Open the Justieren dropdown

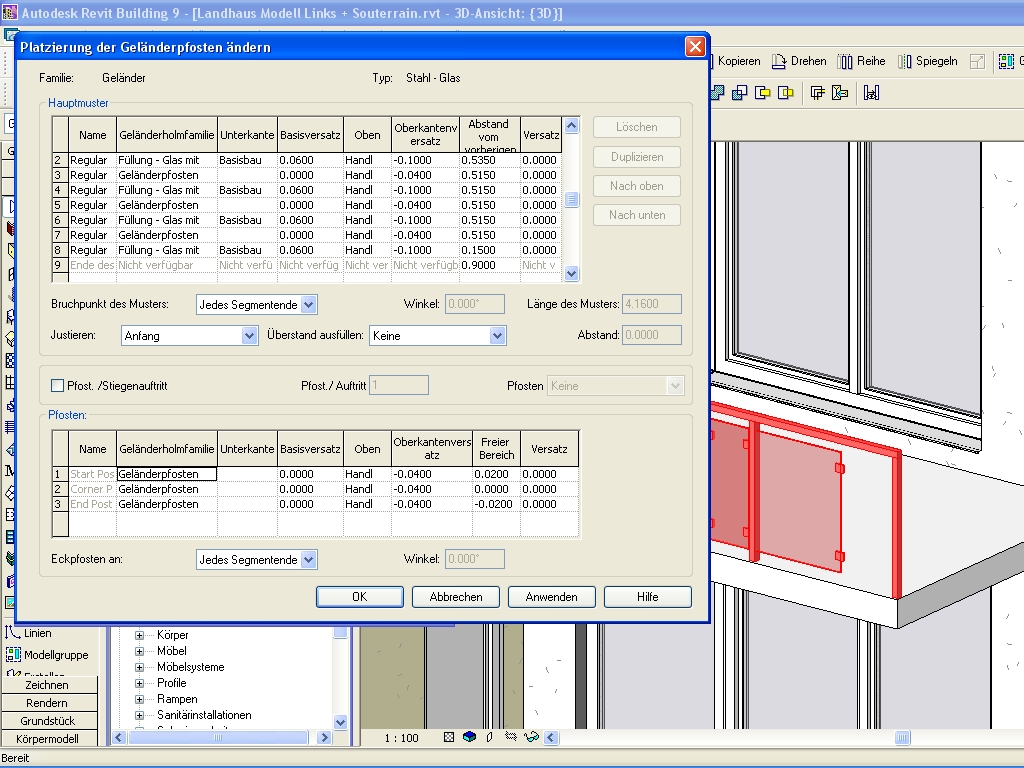[189, 336]
